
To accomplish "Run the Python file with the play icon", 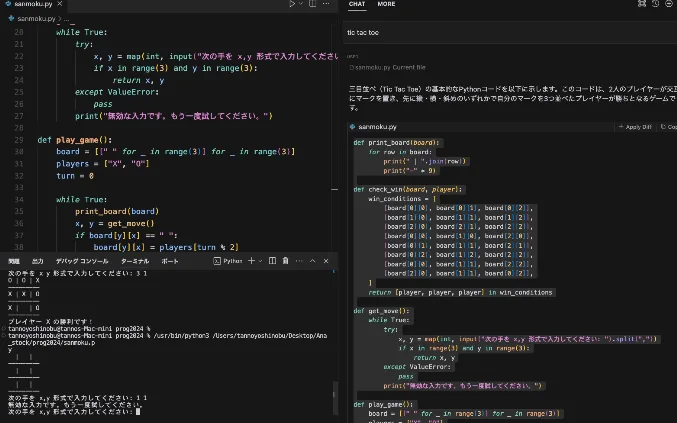I will click(292, 4).
